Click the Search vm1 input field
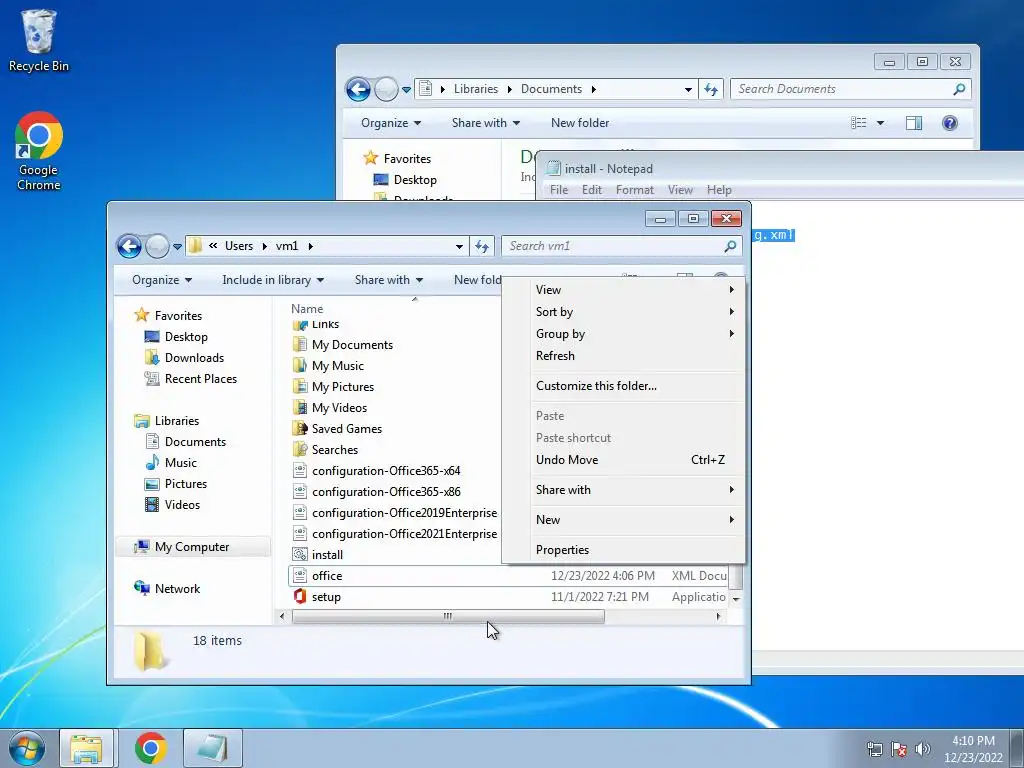The image size is (1024, 768). pyautogui.click(x=613, y=246)
